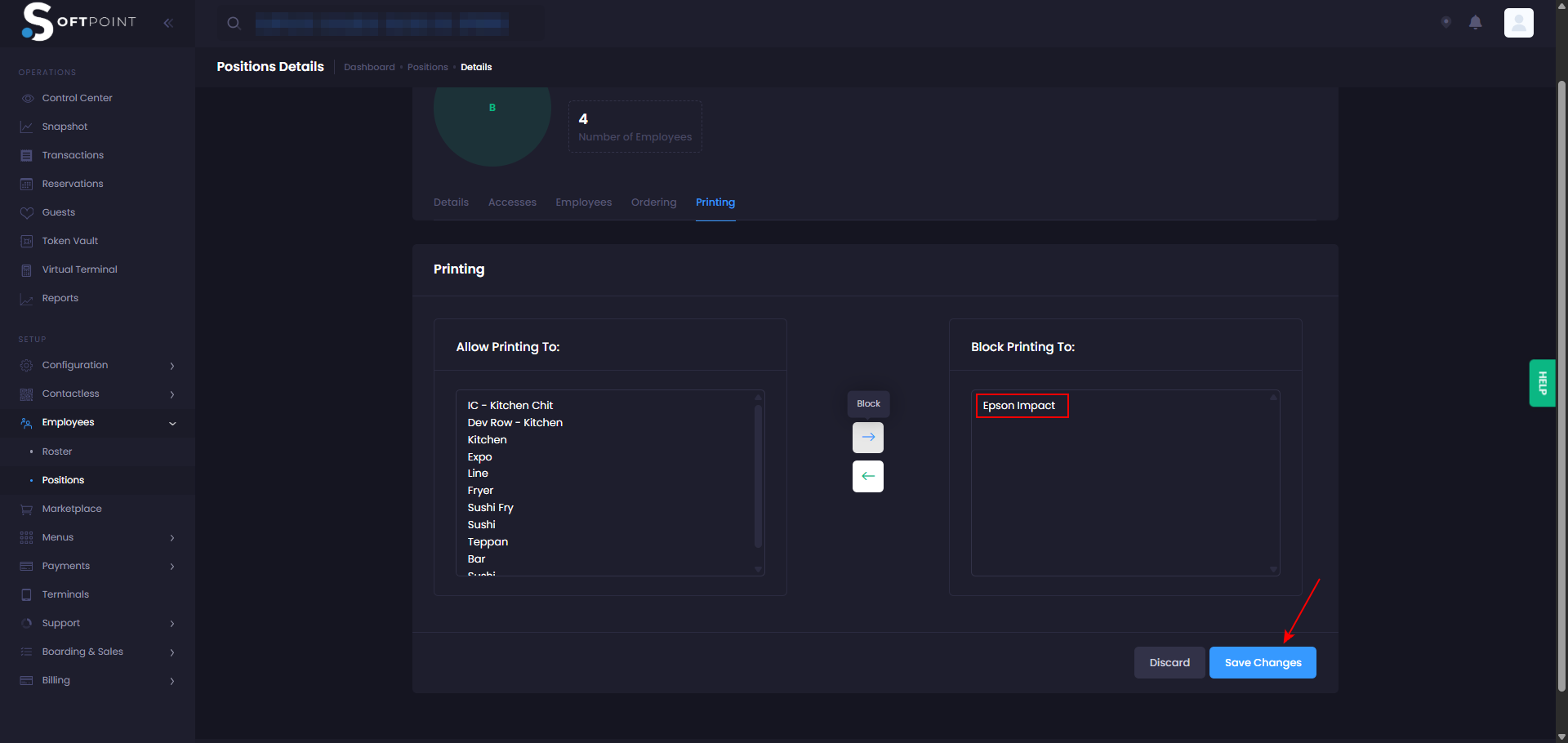Collapse the sidebar with double-chevron icon
This screenshot has width=1568, height=743.
(x=168, y=23)
